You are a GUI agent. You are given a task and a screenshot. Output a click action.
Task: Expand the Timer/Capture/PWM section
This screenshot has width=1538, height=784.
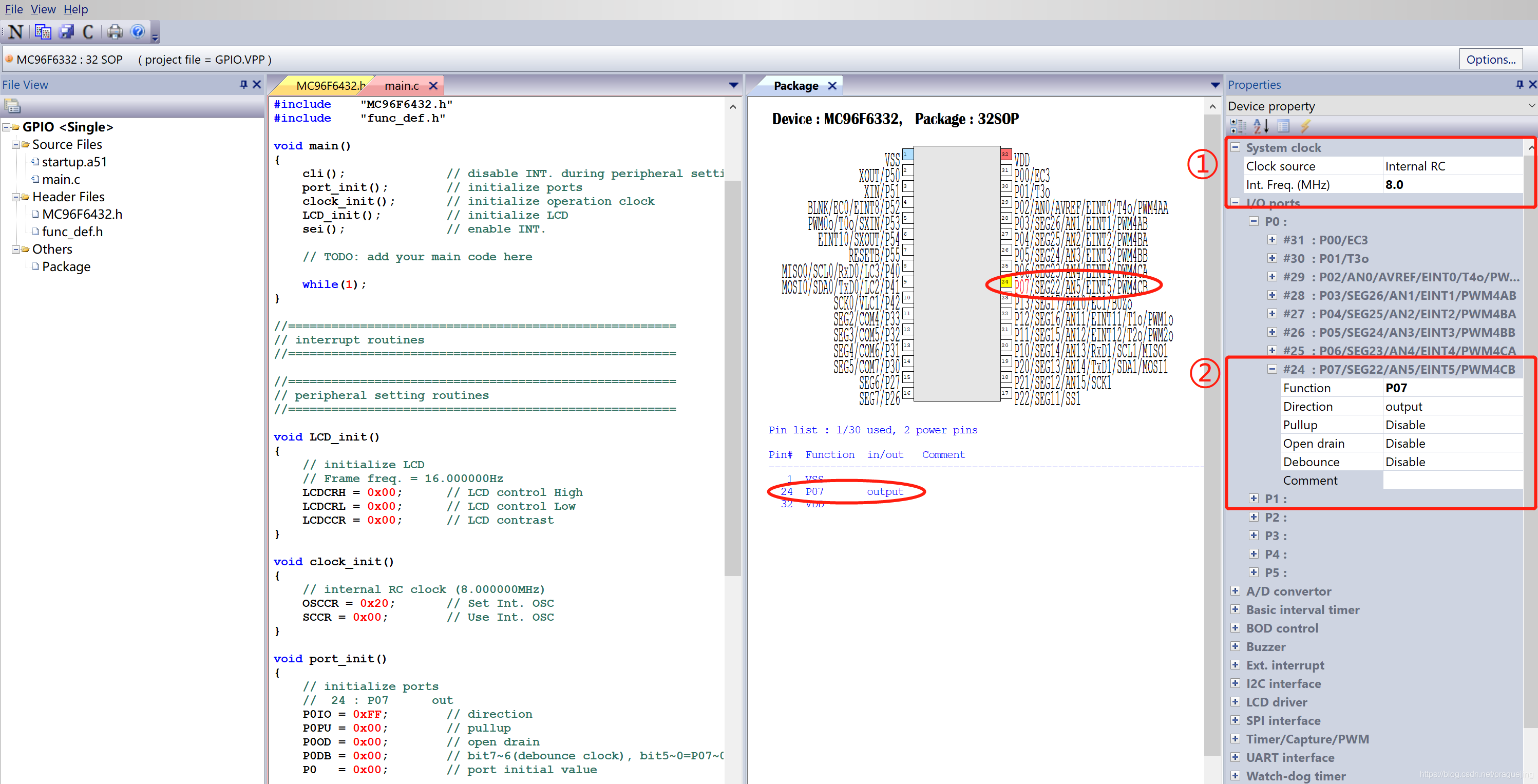1236,739
